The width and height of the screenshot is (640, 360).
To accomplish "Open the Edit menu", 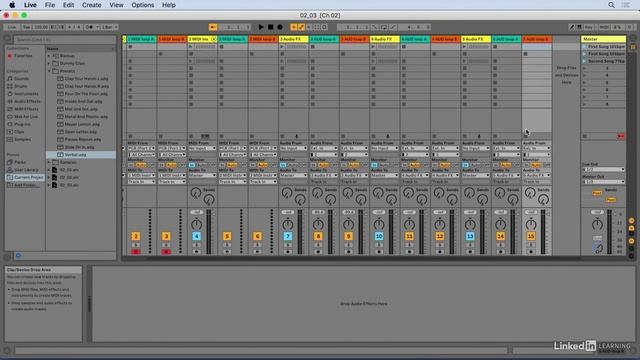I will click(68, 5).
